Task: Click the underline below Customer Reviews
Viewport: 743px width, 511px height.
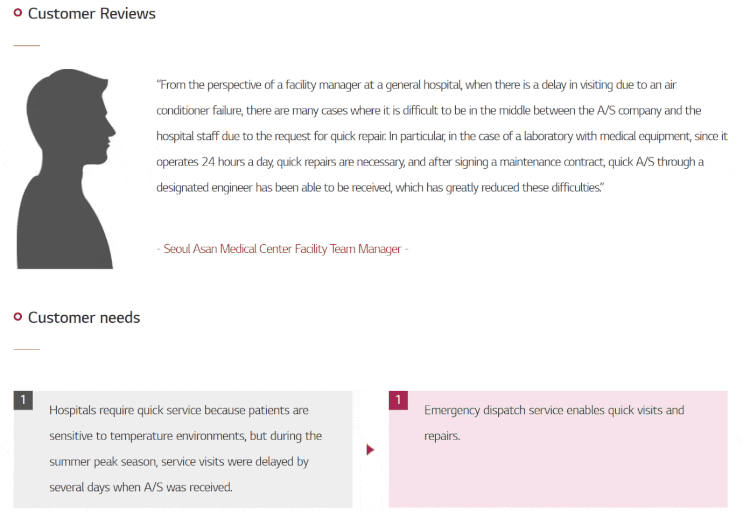Action: [x=27, y=46]
